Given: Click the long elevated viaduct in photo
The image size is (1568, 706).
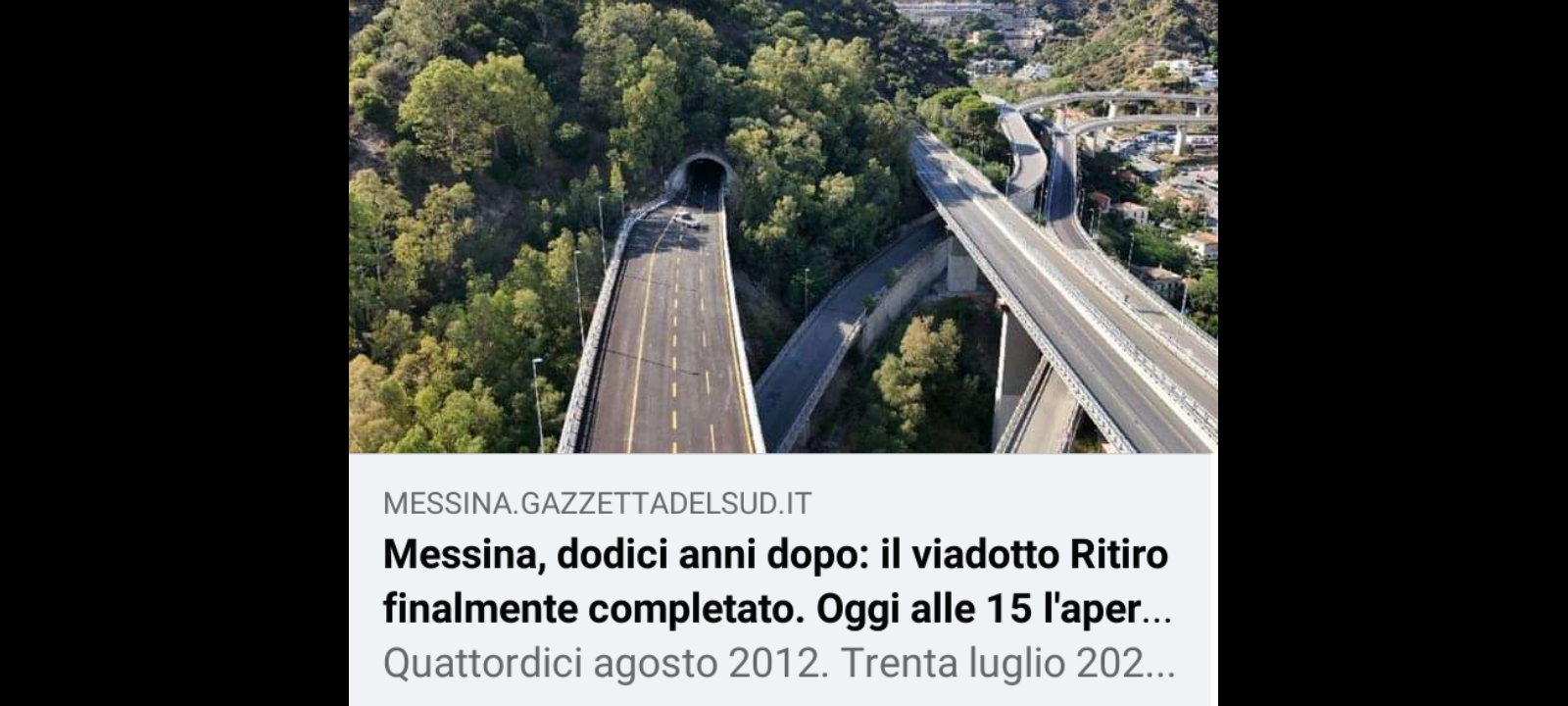Looking at the screenshot, I should point(1058,294).
